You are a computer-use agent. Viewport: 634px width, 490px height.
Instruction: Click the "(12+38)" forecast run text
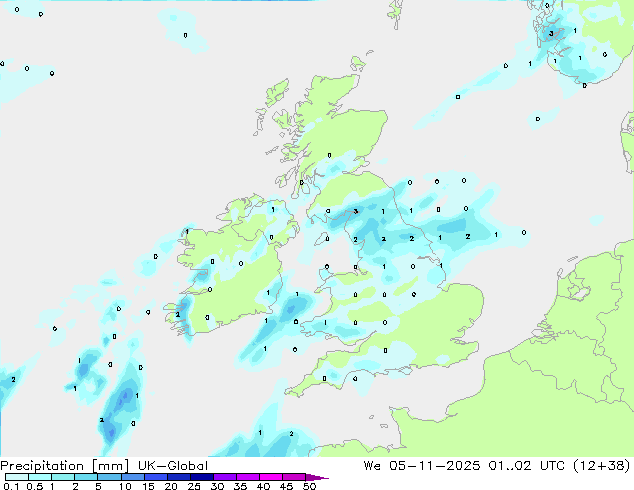click(x=602, y=466)
